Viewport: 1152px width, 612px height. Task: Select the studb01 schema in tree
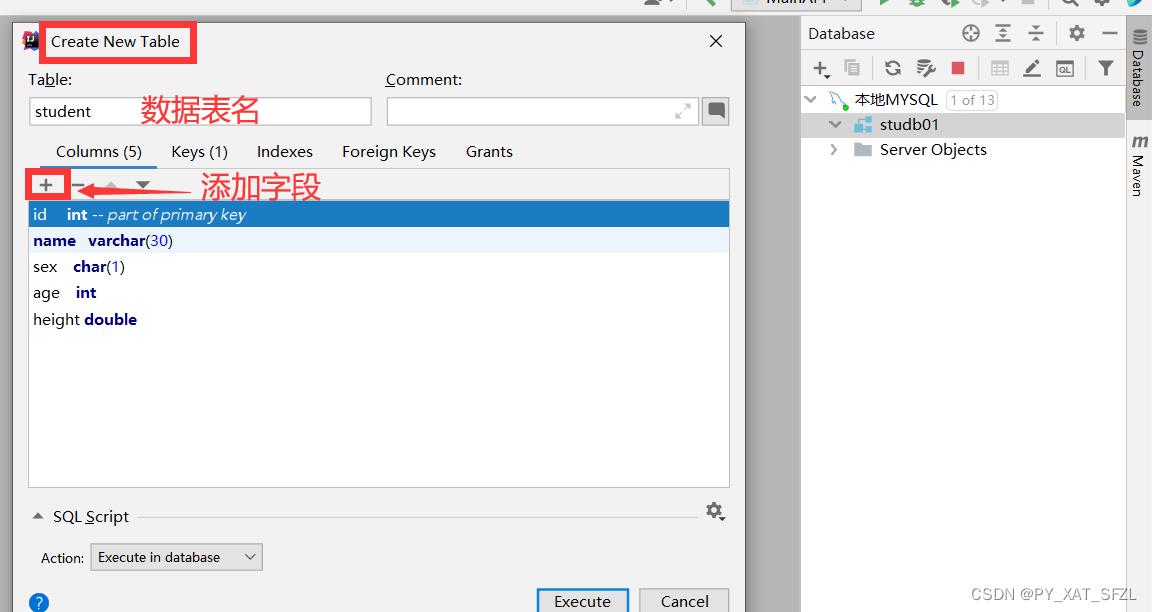pyautogui.click(x=909, y=125)
